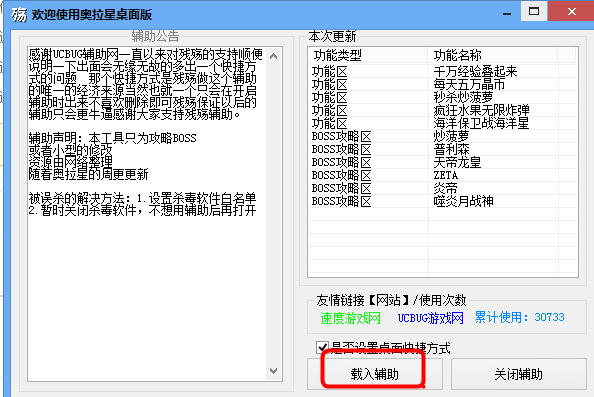Image resolution: width=594 pixels, height=397 pixels.
Task: Click the announcement scrollbar down arrow
Action: [274, 371]
